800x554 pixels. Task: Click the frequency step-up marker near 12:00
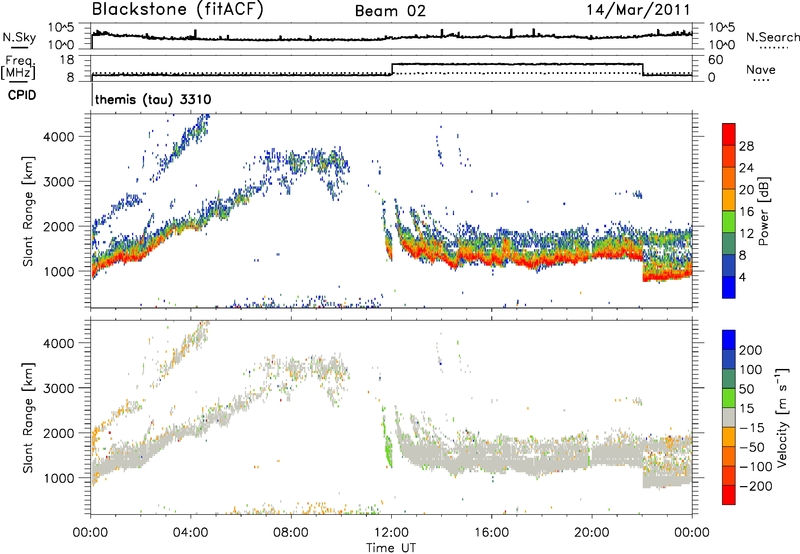(x=392, y=69)
